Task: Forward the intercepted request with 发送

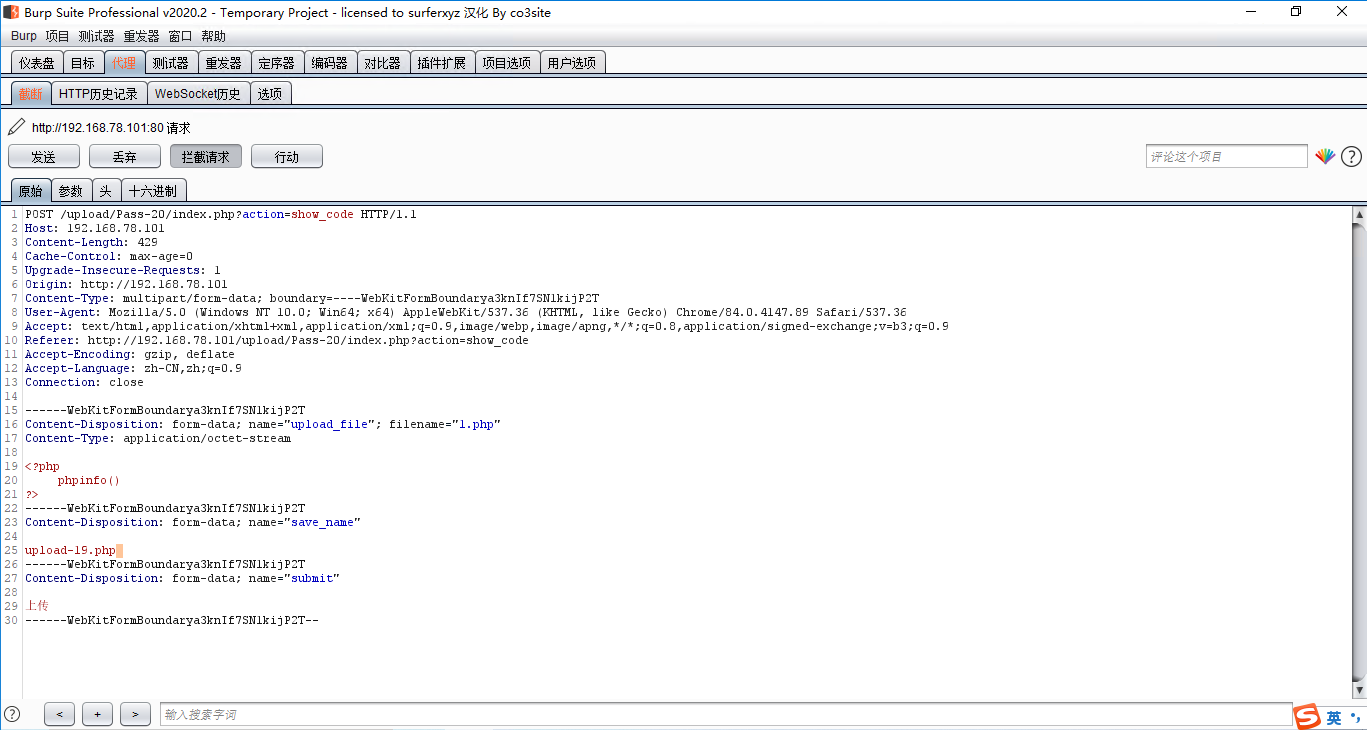Action: pyautogui.click(x=43, y=156)
